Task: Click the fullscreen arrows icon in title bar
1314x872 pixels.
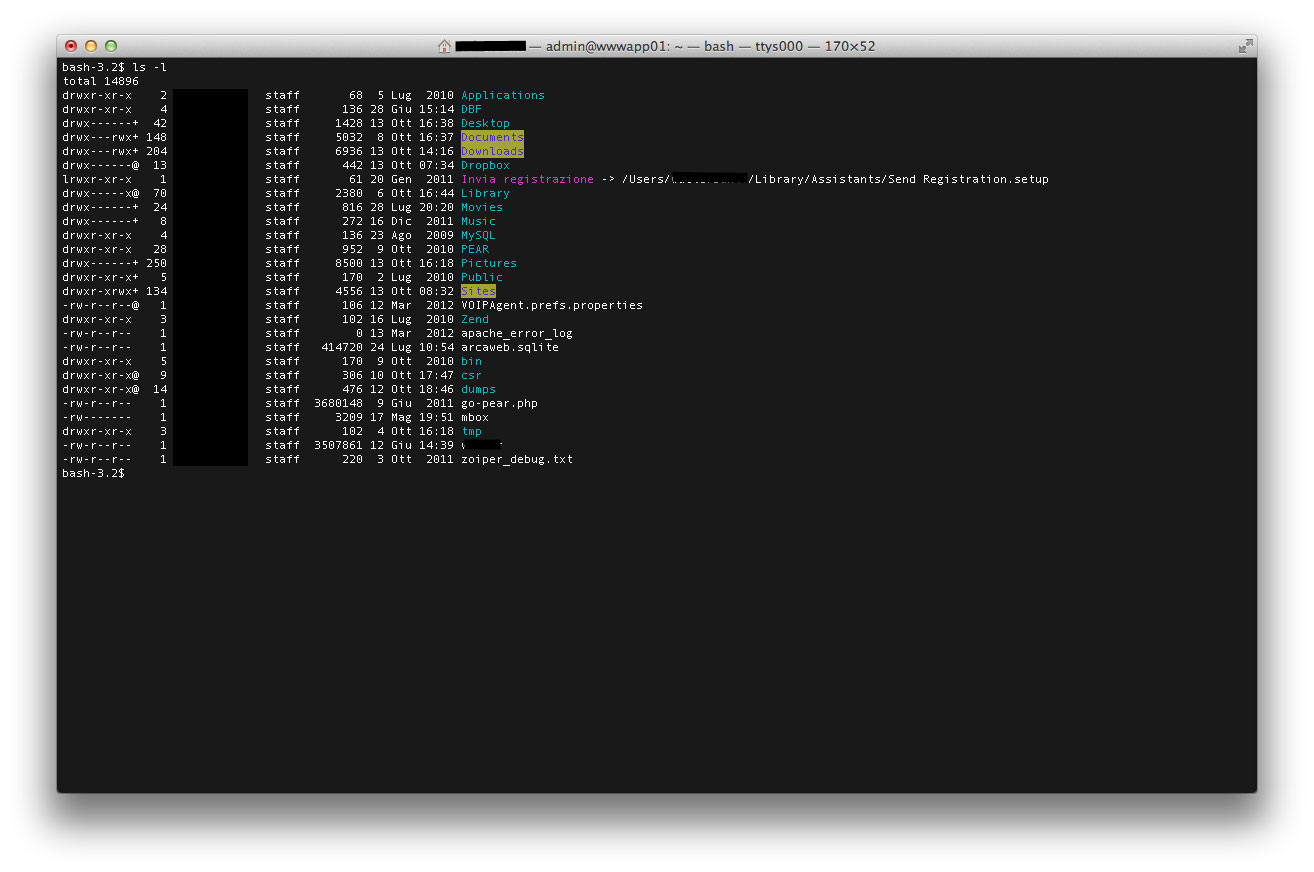Action: (x=1245, y=46)
